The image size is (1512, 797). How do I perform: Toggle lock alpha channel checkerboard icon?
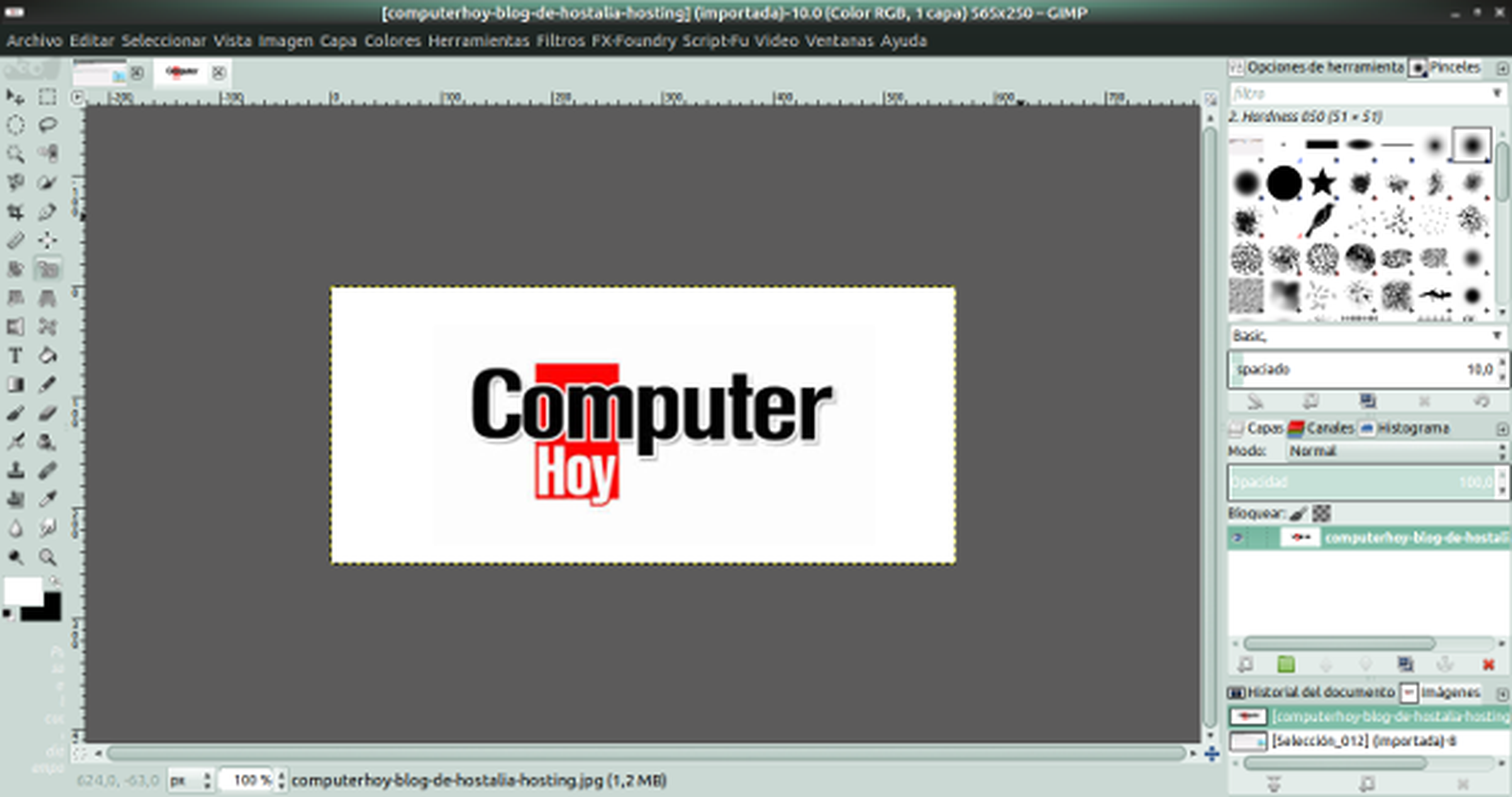click(x=1321, y=514)
